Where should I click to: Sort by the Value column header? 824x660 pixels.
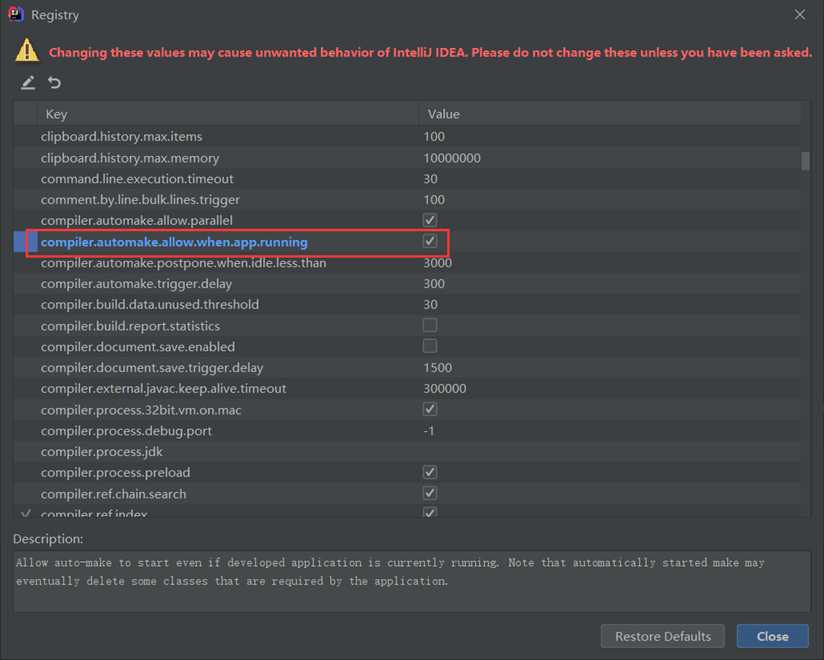click(x=610, y=114)
